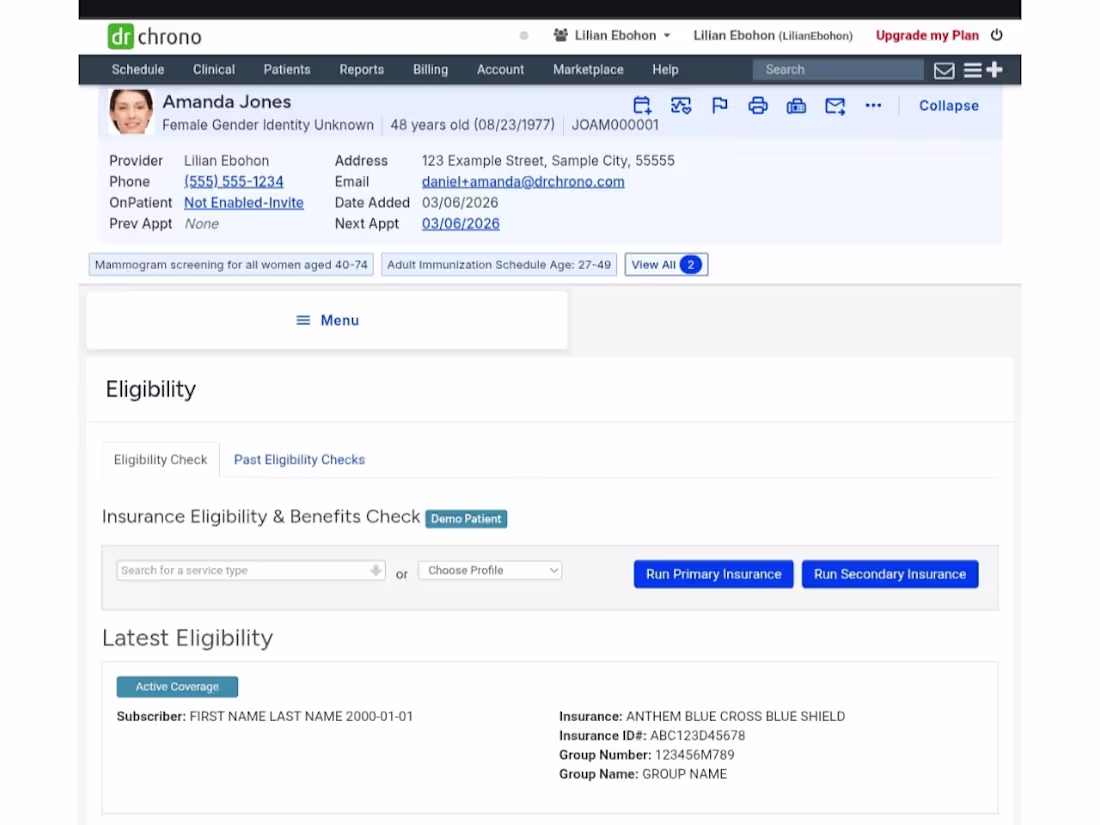This screenshot has height=825, width=1100.
Task: Send a message via the envelope icon
Action: click(834, 105)
